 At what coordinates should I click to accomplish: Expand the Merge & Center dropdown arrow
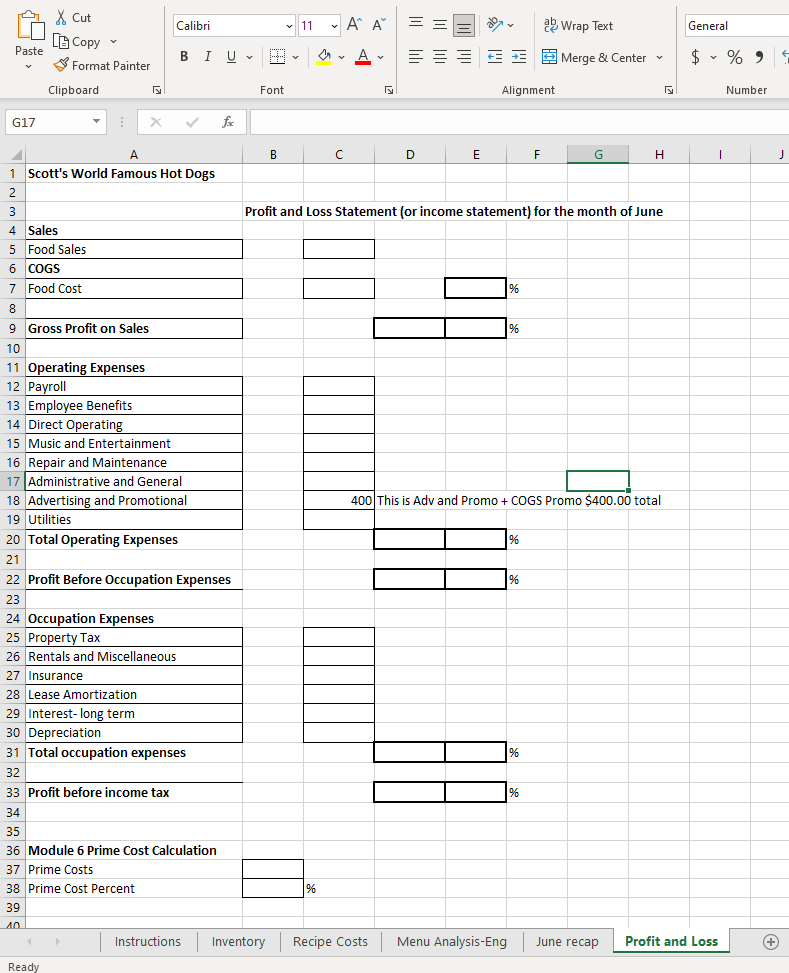(x=659, y=58)
